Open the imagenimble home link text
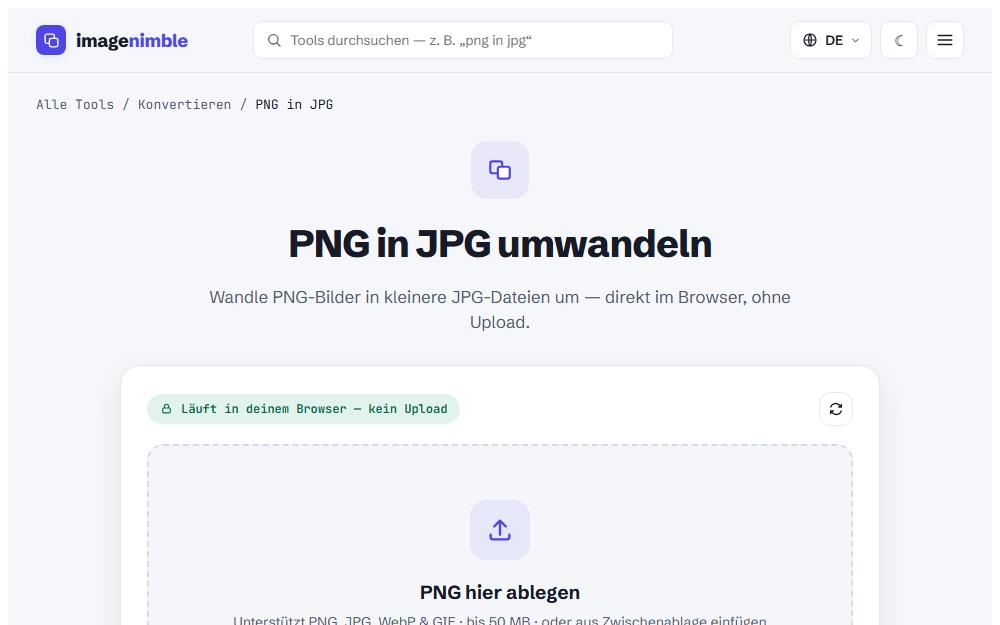Screen dimensions: 1000x625 131,40
